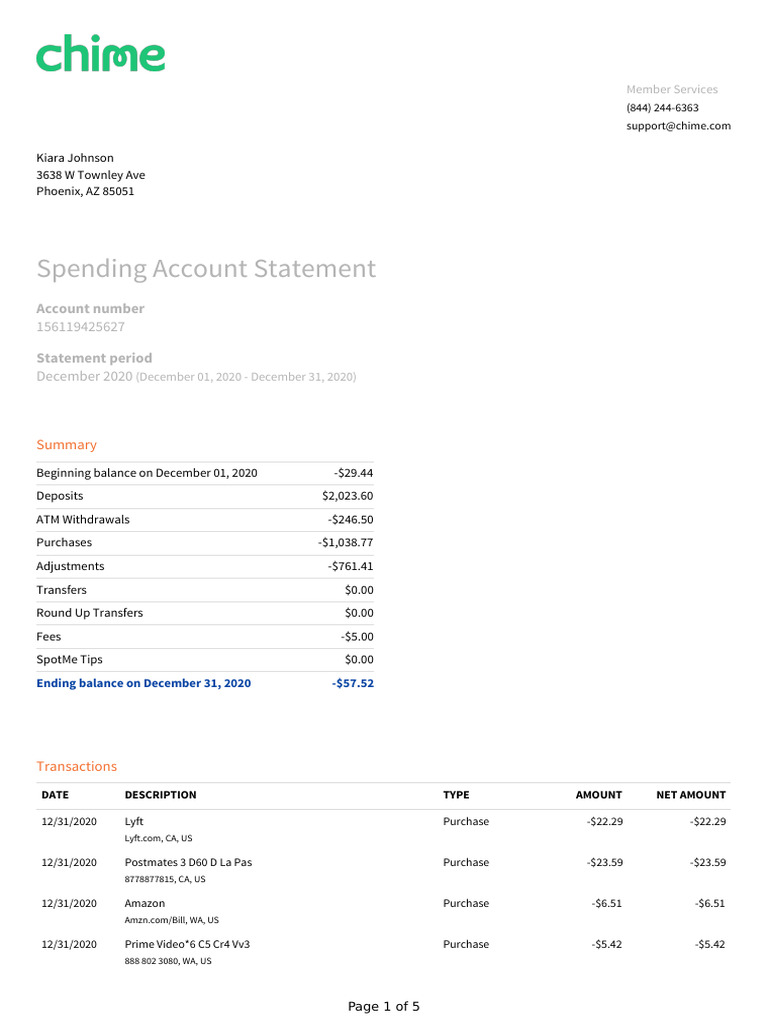Select the Fees row label
This screenshot has width=768, height=1024.
[x=48, y=637]
